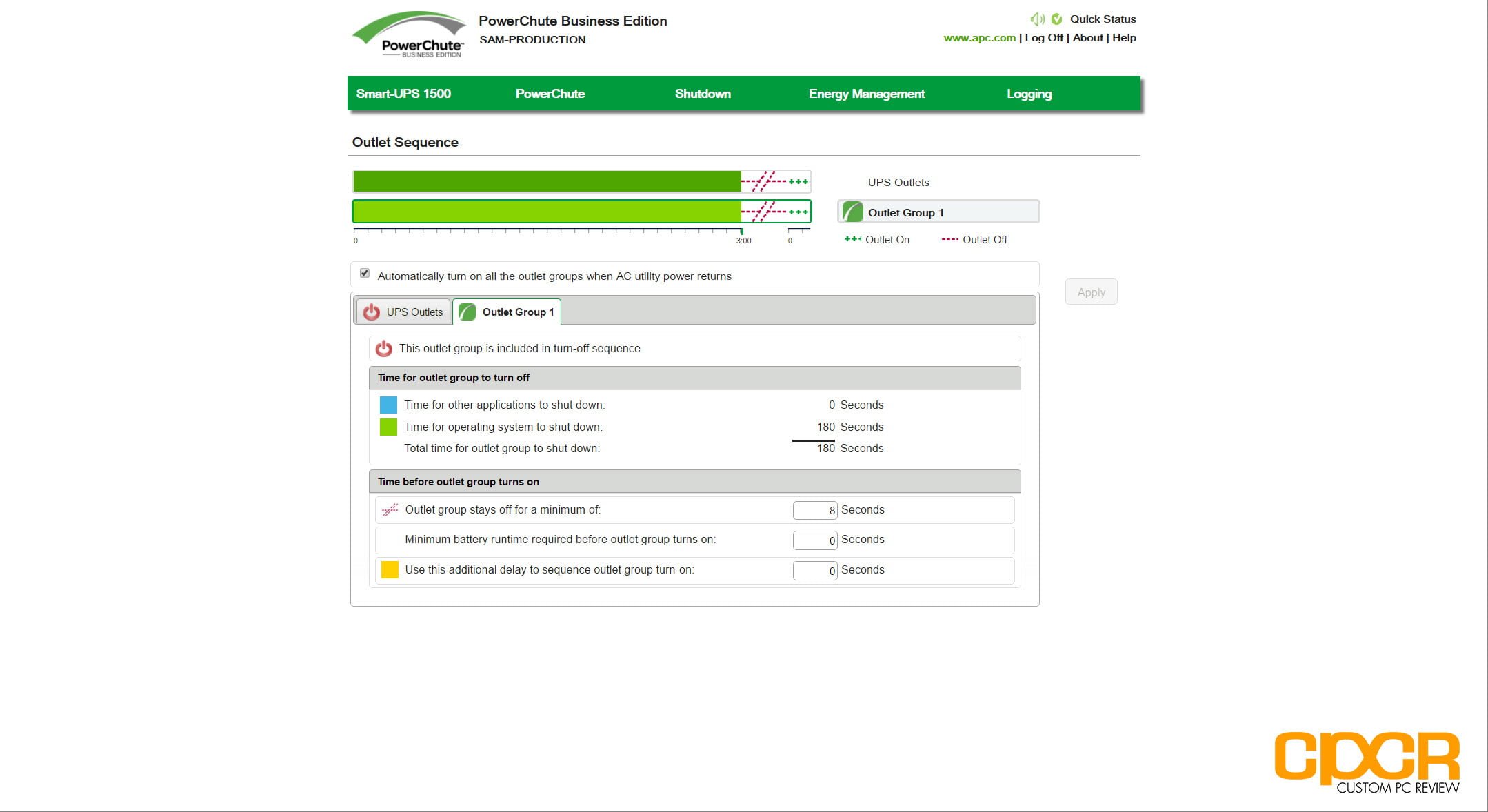This screenshot has width=1488, height=812.
Task: Toggle auto turn-on when AC power returns
Action: (x=365, y=274)
